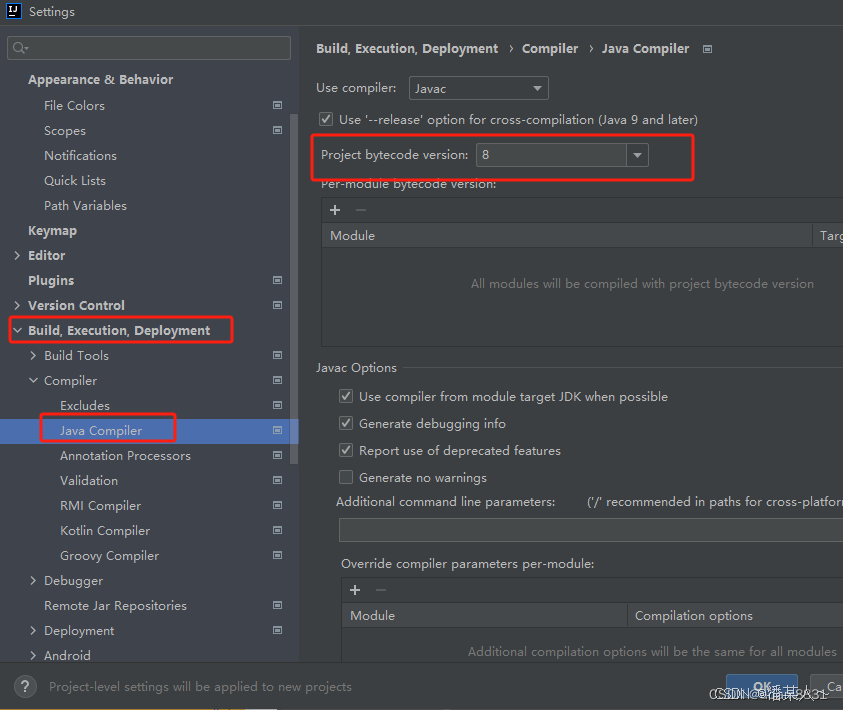Click project-level icon next to Plugins

tap(277, 280)
